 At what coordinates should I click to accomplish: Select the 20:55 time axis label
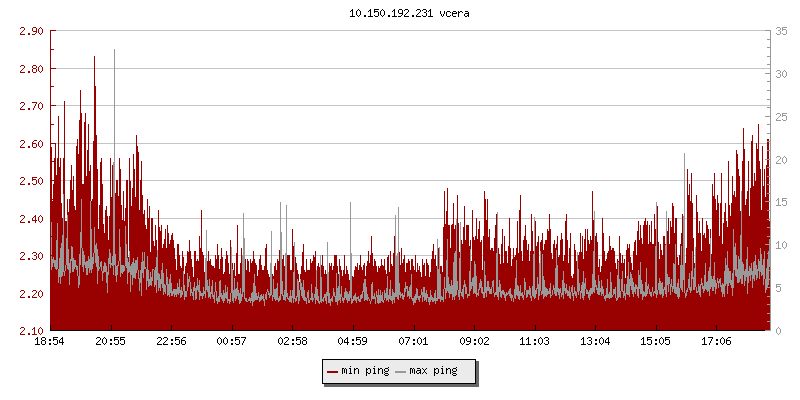(111, 342)
